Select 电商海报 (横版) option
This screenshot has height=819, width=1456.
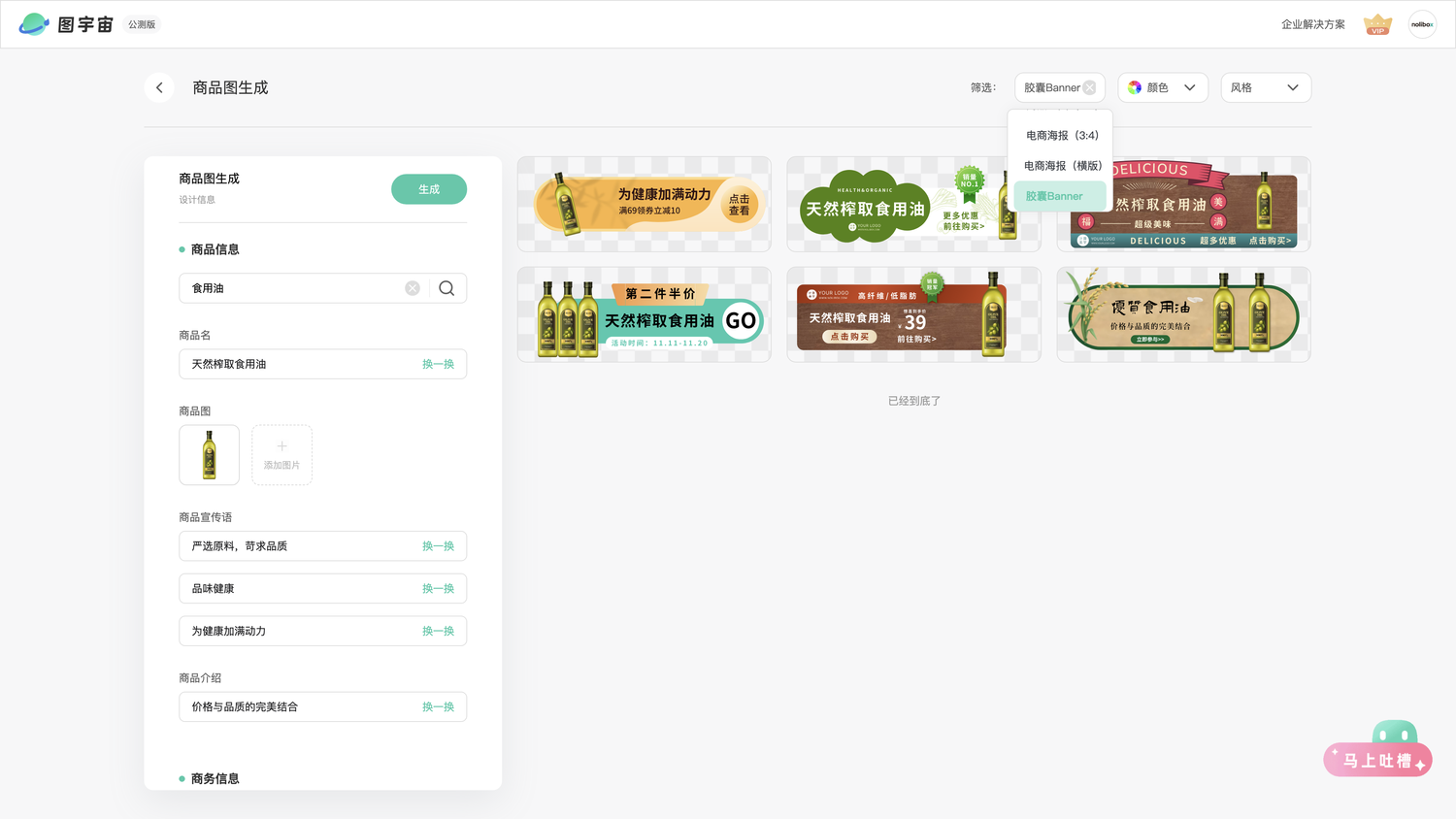1061,166
